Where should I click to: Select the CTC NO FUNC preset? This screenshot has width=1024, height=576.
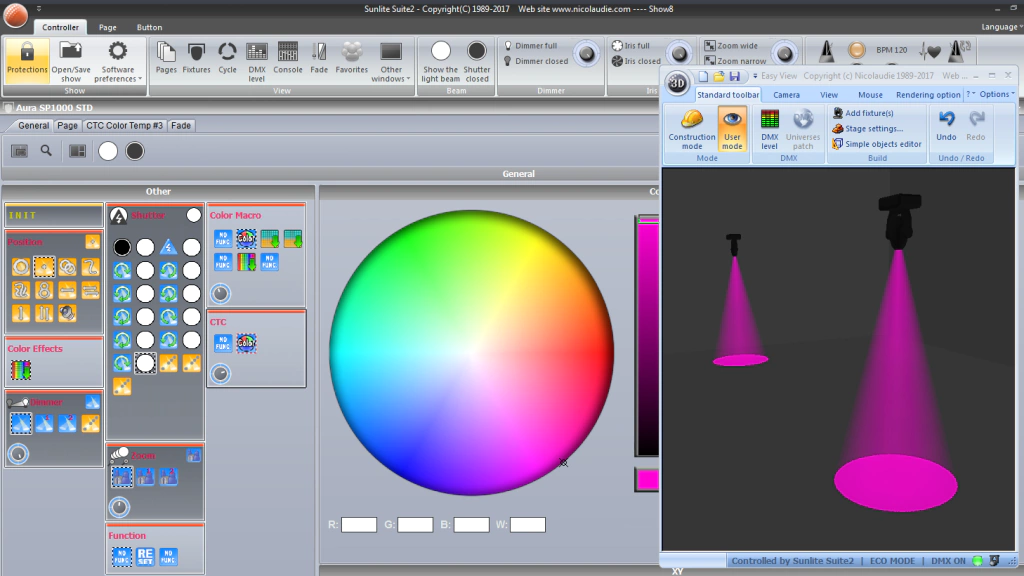223,343
